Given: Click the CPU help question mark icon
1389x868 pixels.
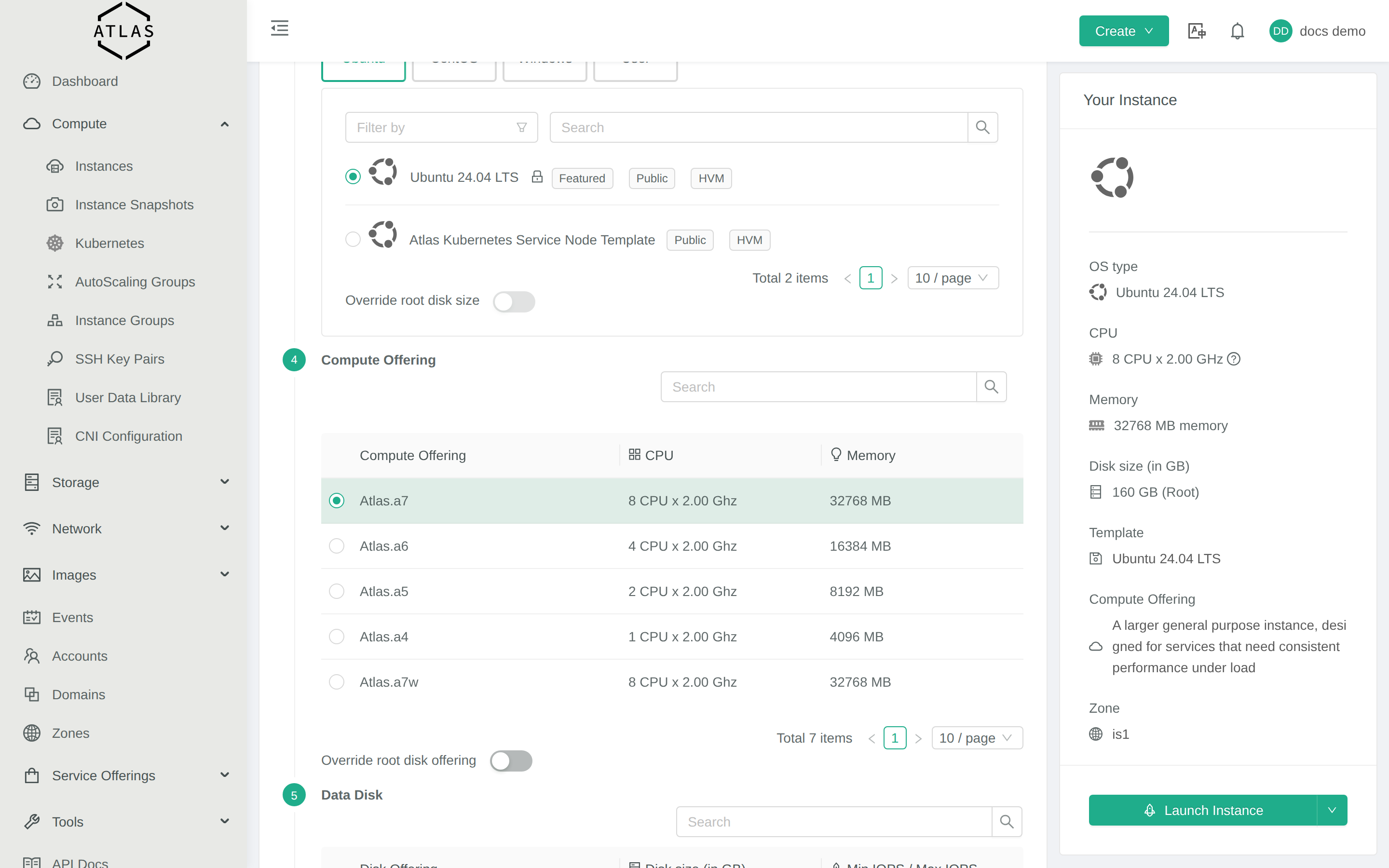Looking at the screenshot, I should click(1233, 359).
